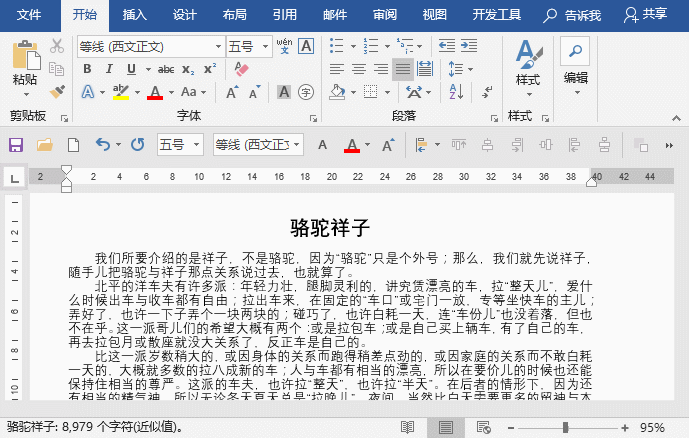The width and height of the screenshot is (689, 438).
Task: Click the Save icon in quick access toolbar
Action: point(16,145)
